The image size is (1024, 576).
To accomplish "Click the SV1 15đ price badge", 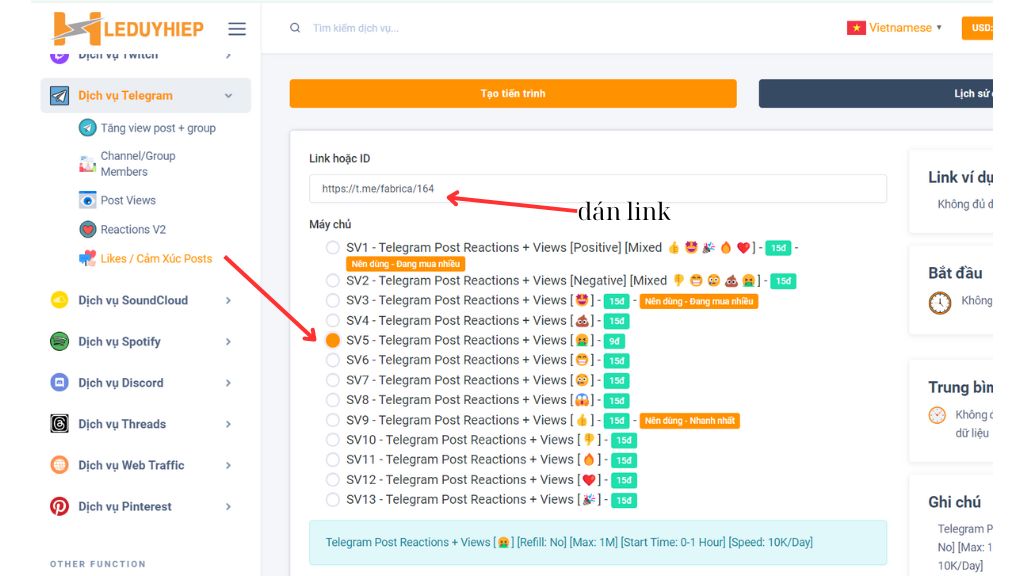I will tap(778, 248).
